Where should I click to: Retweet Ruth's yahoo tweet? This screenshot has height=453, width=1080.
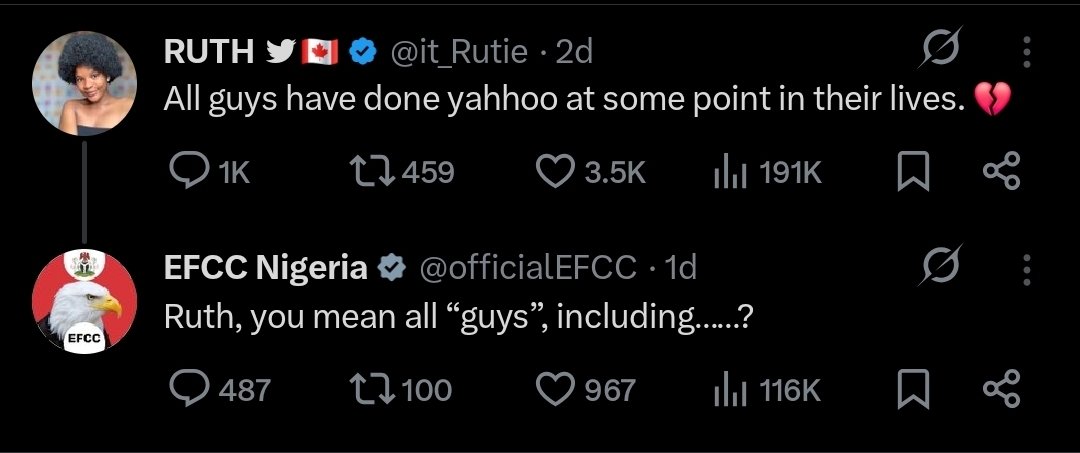tap(402, 173)
